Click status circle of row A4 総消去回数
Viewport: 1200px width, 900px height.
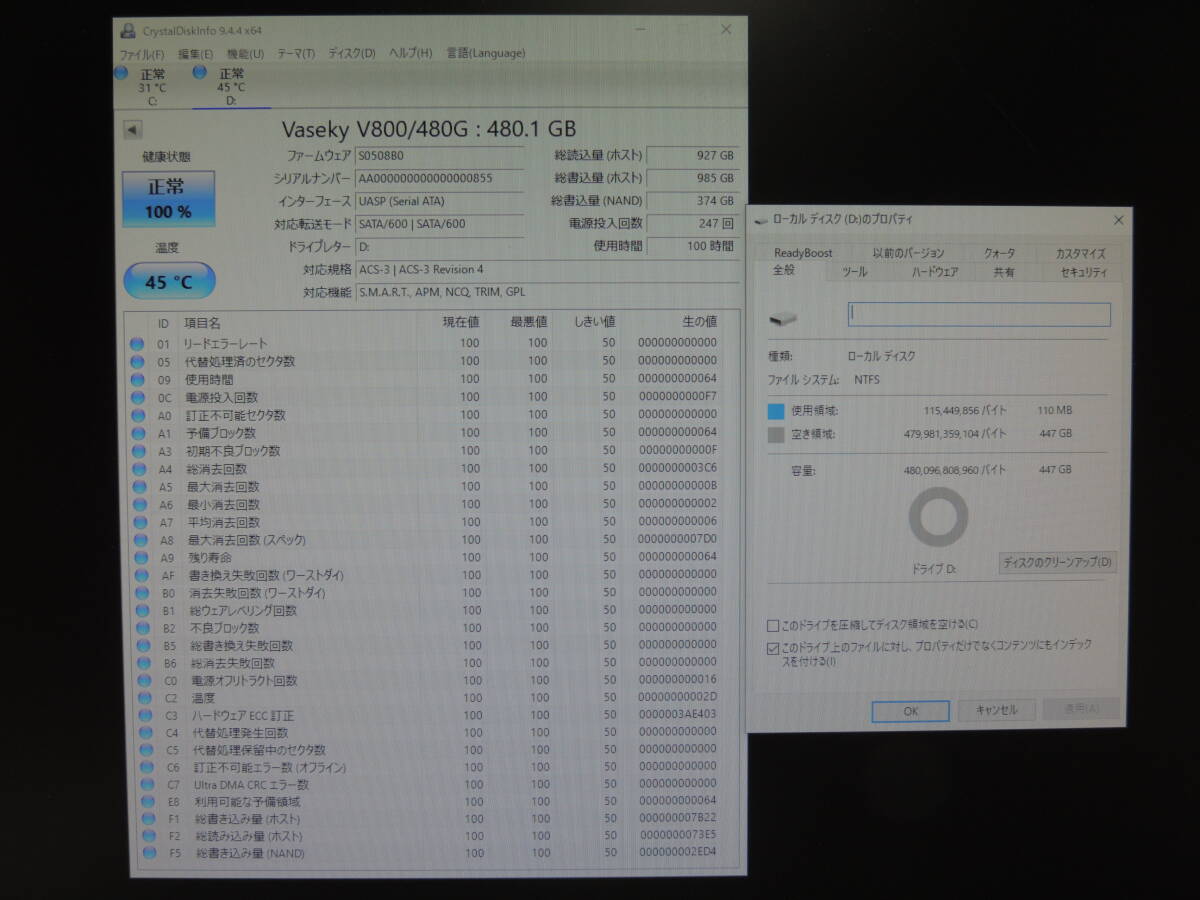click(x=138, y=469)
